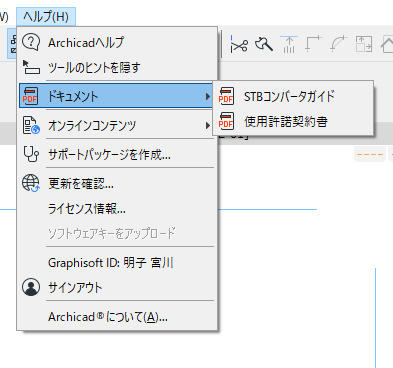Expand the オンラインコンテンツ submenu arrow
Screen dimensions: 393x368
pyautogui.click(x=208, y=125)
